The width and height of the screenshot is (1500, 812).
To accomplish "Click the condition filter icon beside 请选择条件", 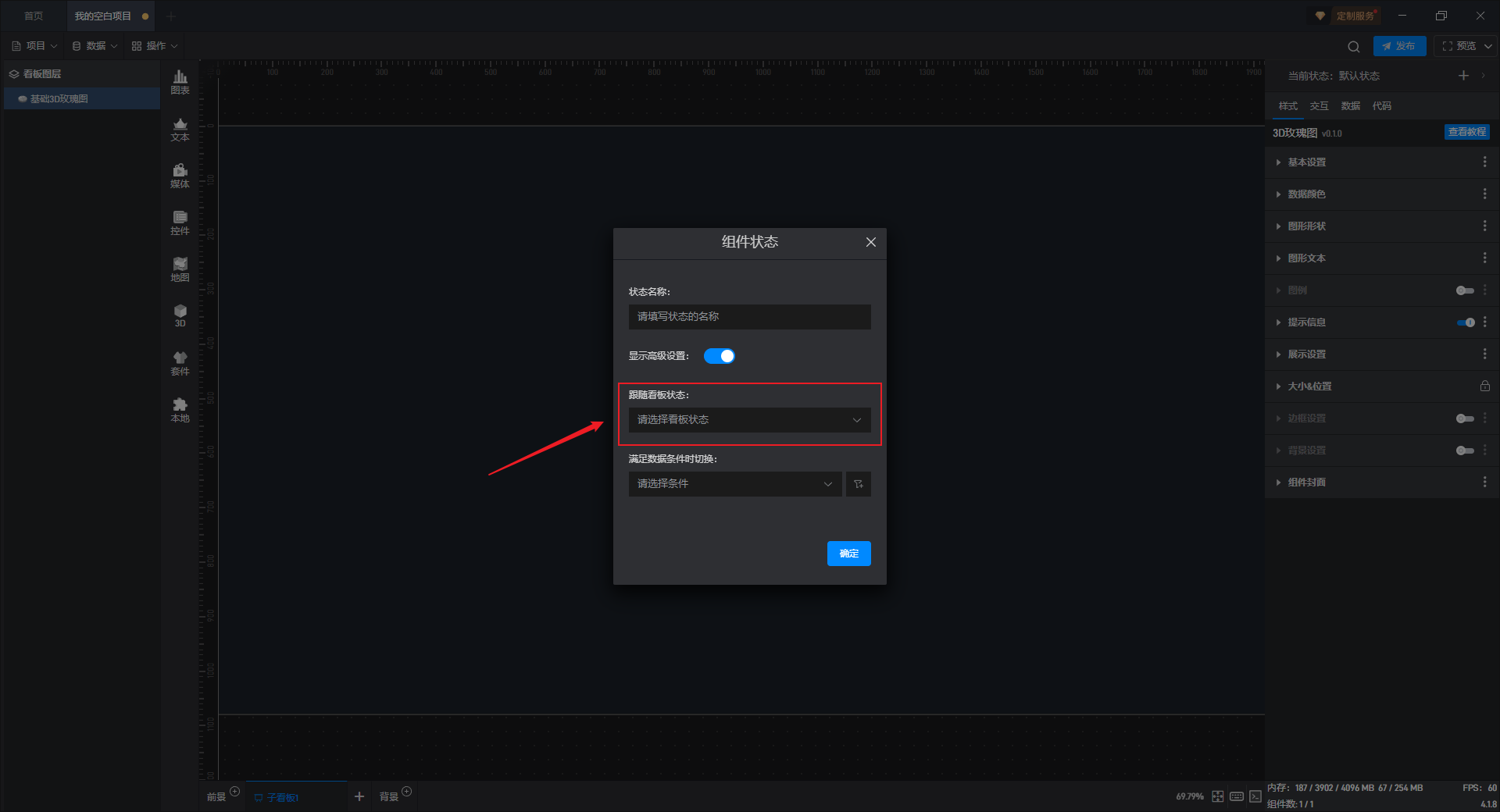I will [x=859, y=484].
